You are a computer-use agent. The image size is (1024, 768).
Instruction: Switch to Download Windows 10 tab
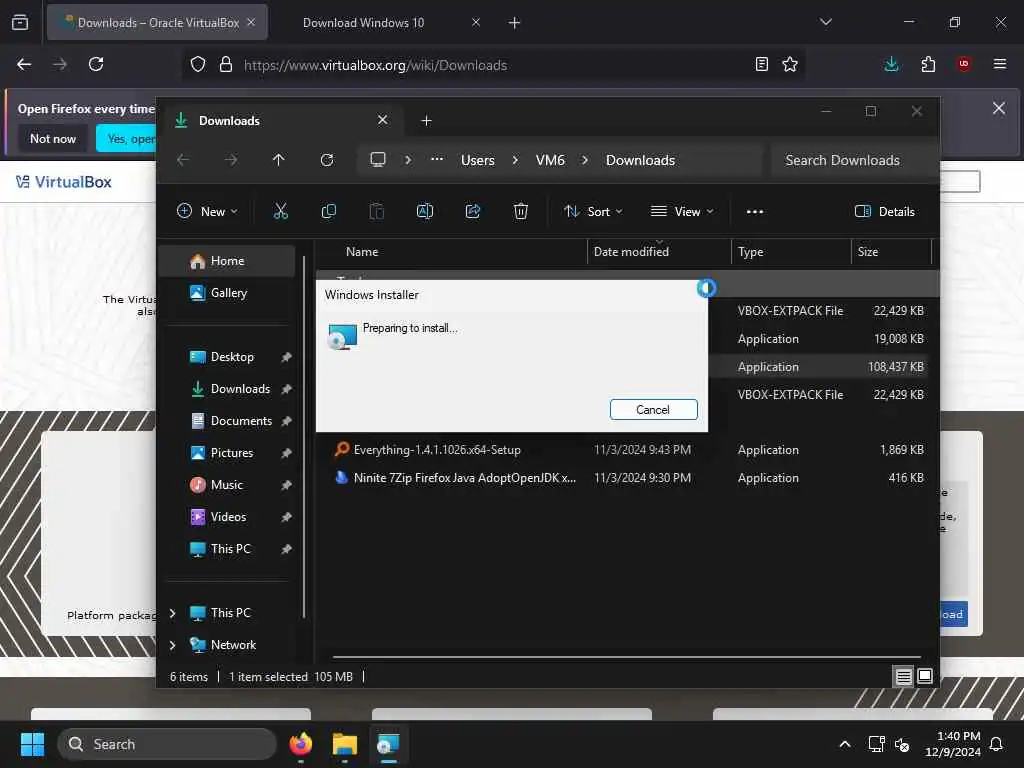(x=364, y=23)
